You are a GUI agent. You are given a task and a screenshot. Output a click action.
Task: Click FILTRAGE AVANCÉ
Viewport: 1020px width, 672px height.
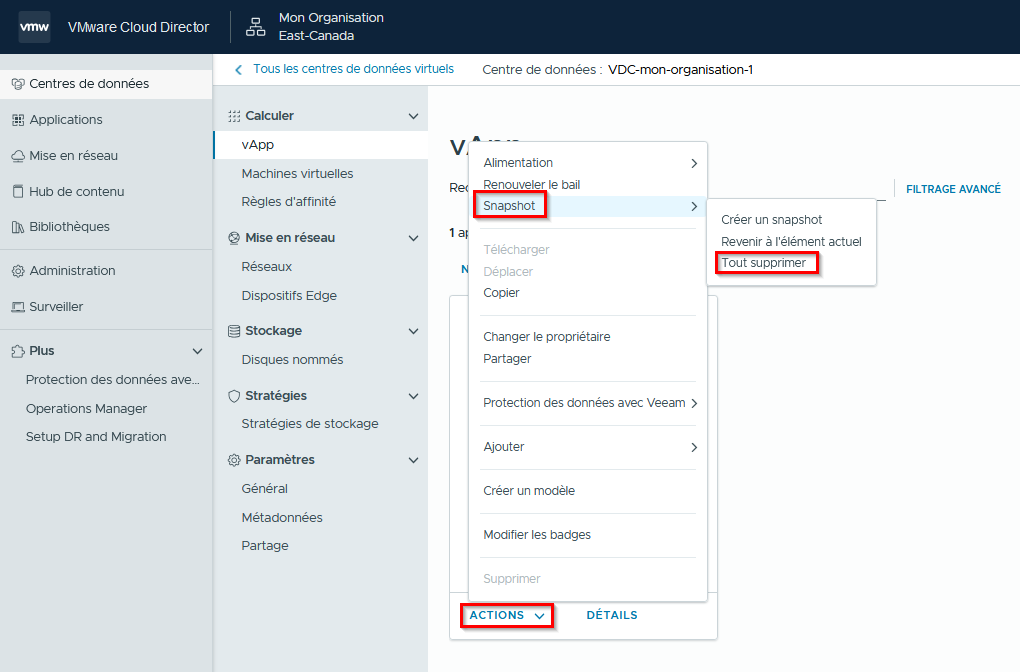953,189
